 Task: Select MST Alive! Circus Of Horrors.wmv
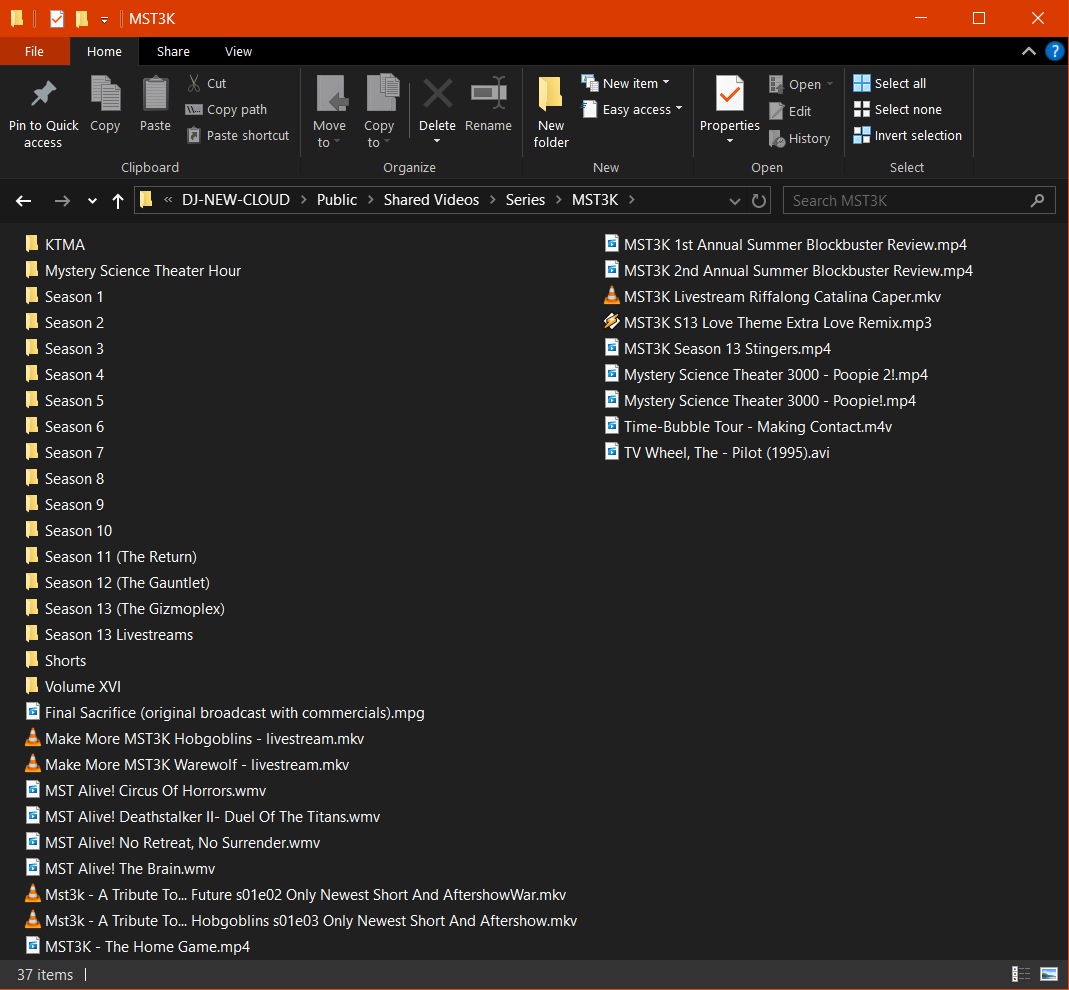coord(145,790)
